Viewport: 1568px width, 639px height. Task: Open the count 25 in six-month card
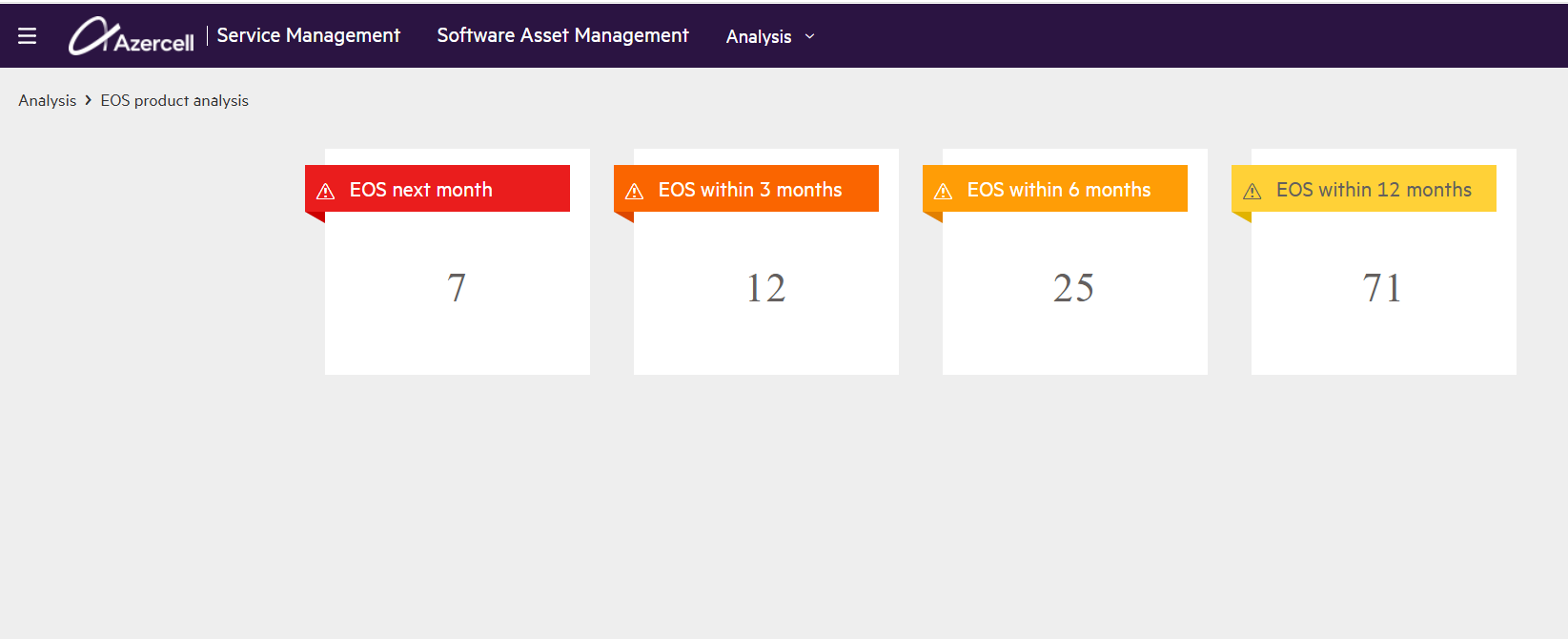point(1073,288)
